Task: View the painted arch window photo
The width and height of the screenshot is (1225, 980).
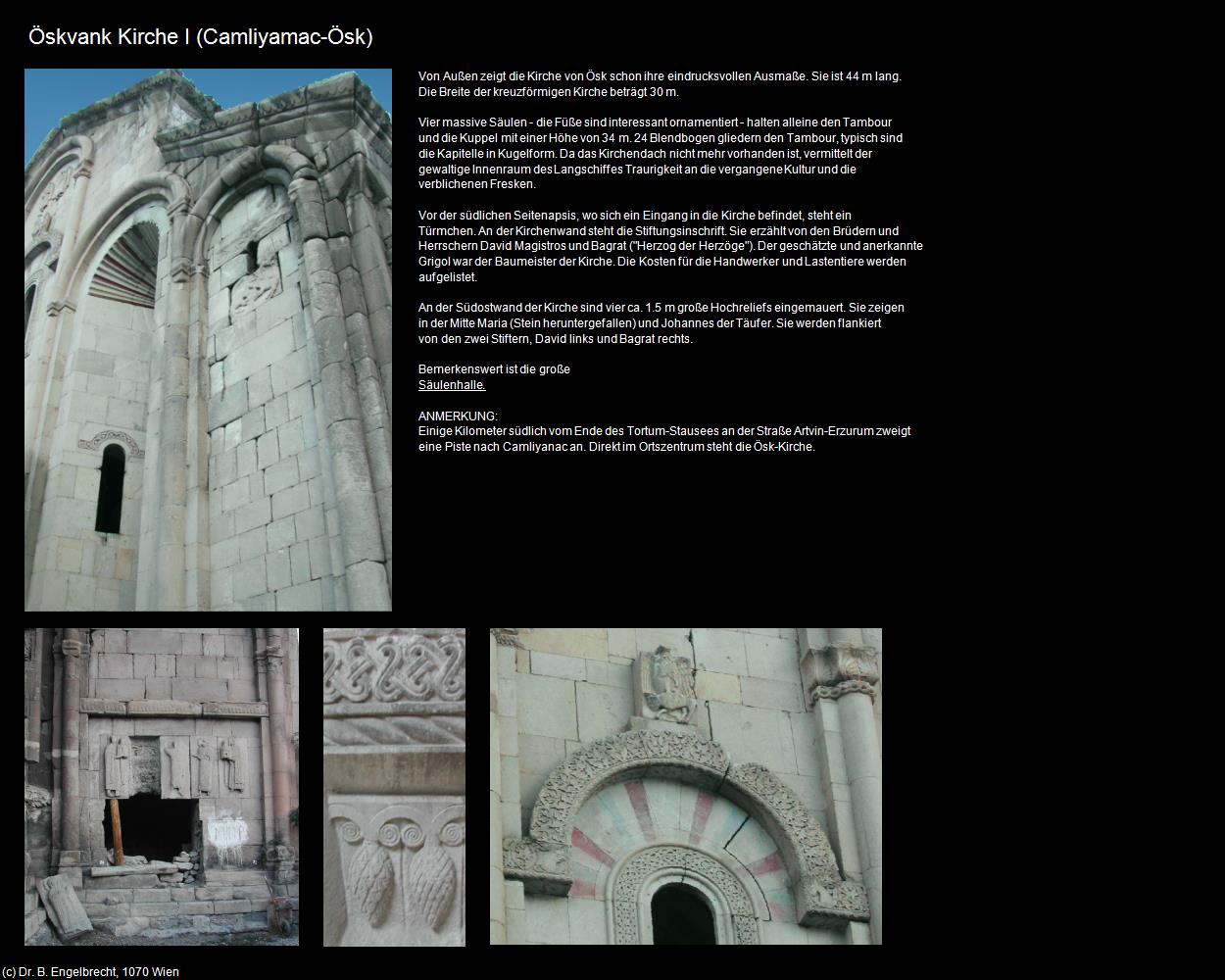Action: pos(686,787)
